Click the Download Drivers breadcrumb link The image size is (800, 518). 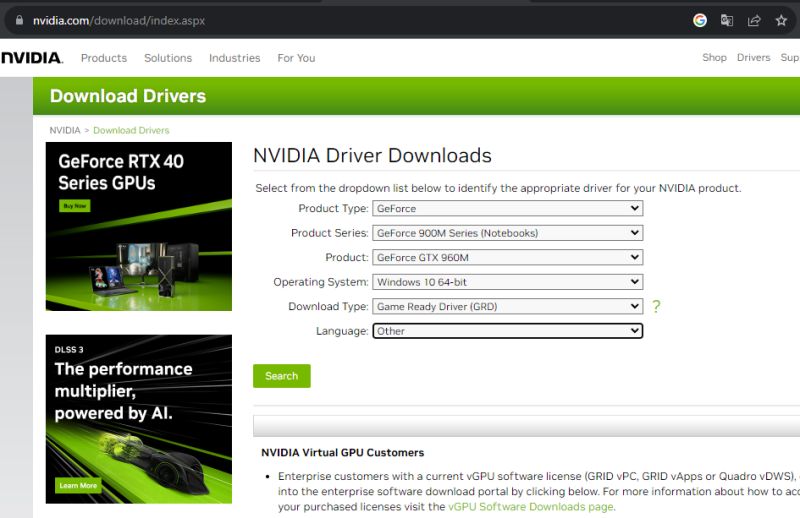click(x=131, y=130)
